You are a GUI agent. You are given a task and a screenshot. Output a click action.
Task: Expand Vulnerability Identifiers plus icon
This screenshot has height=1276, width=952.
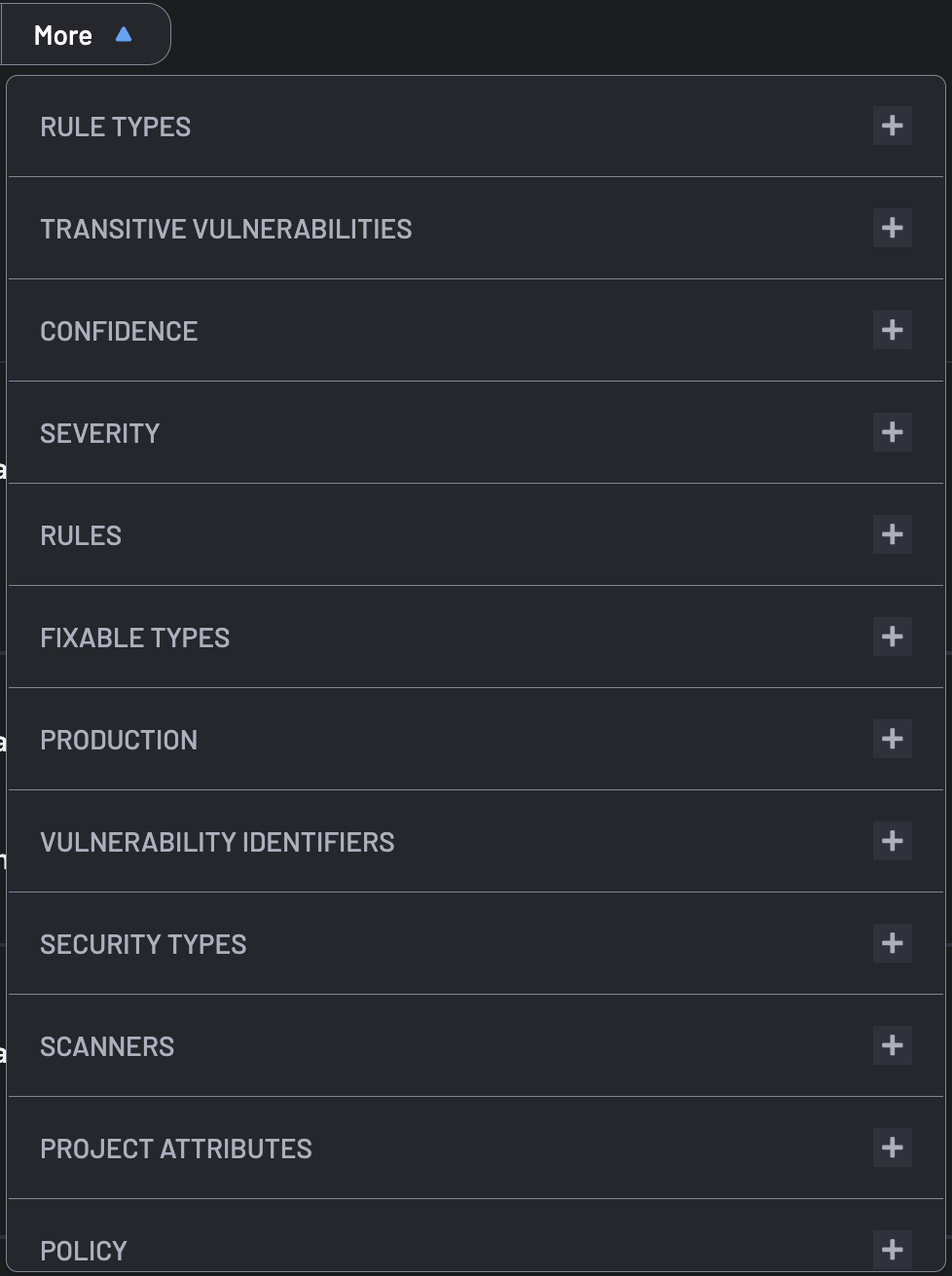[x=893, y=841]
